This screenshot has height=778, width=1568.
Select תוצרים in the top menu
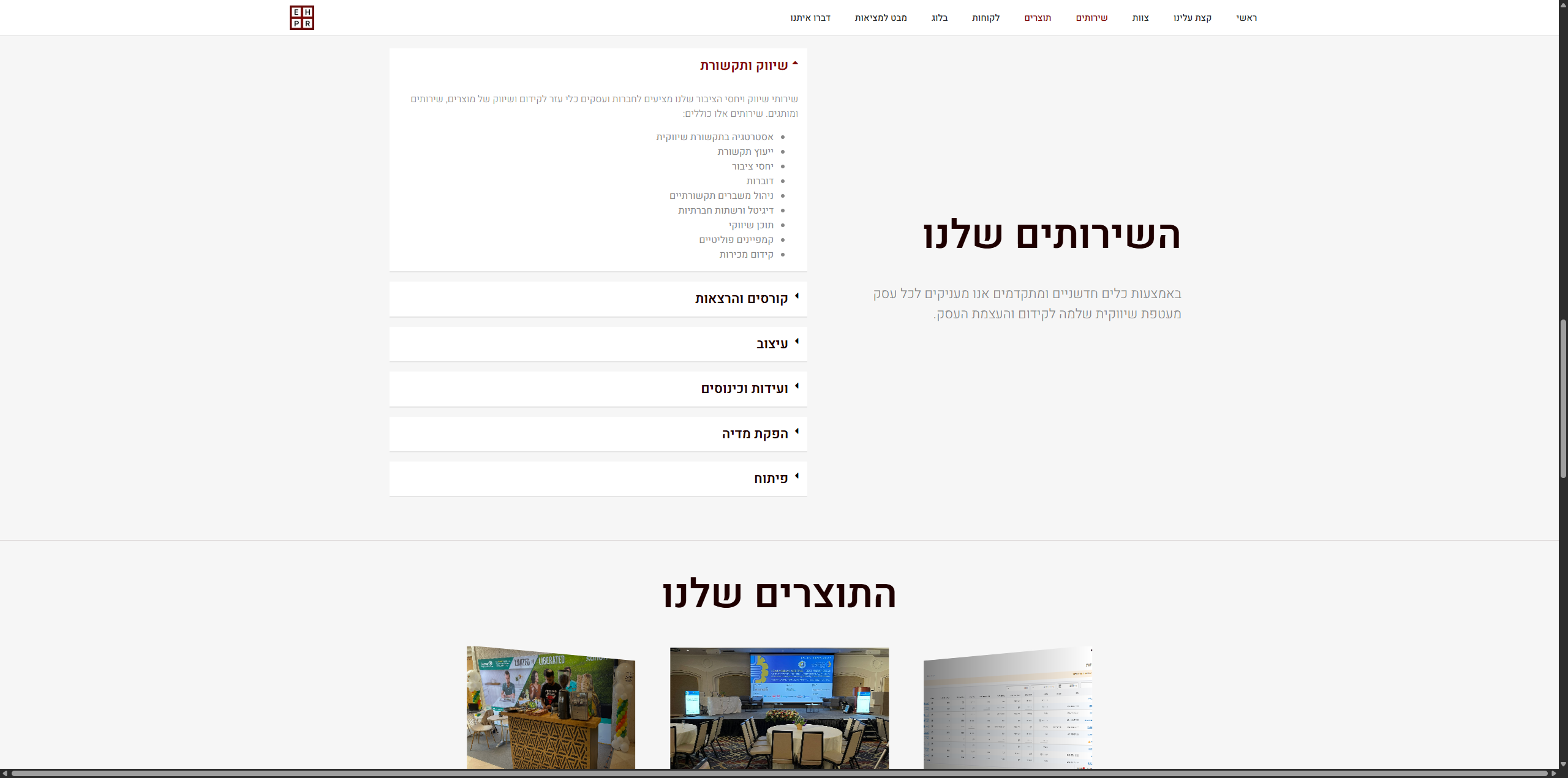click(x=1038, y=18)
